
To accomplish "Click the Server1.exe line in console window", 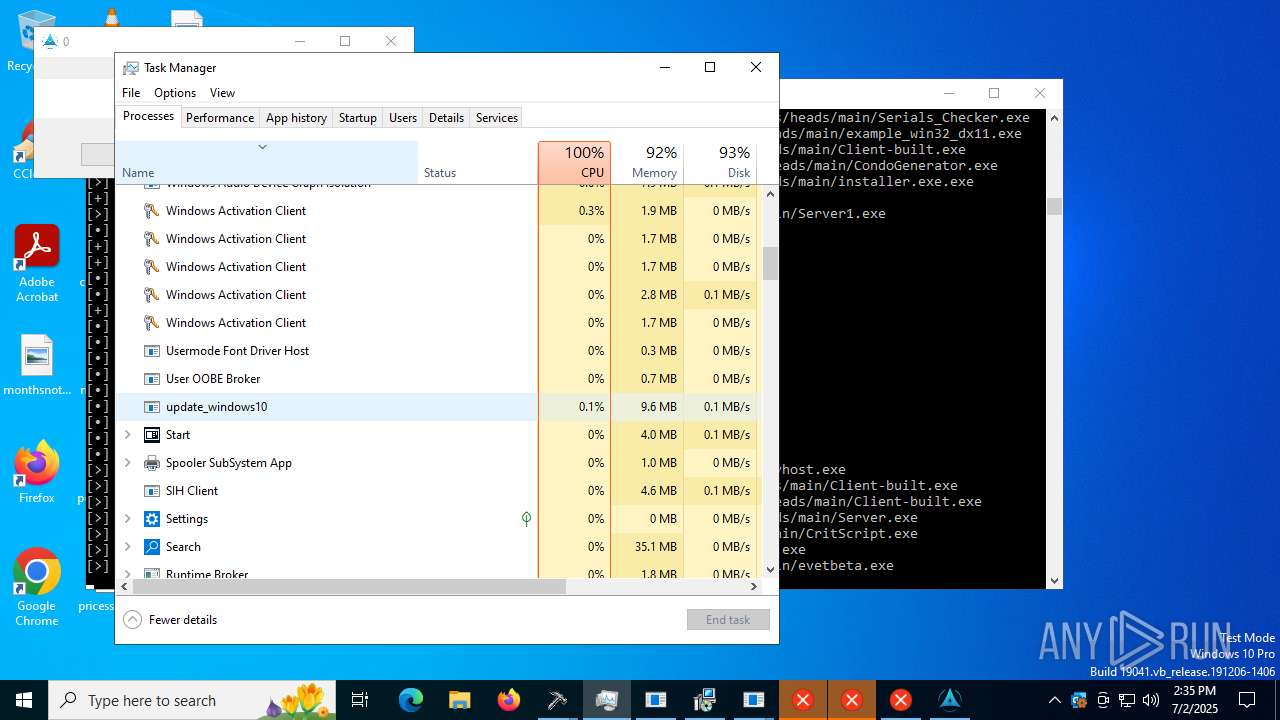I will (833, 214).
